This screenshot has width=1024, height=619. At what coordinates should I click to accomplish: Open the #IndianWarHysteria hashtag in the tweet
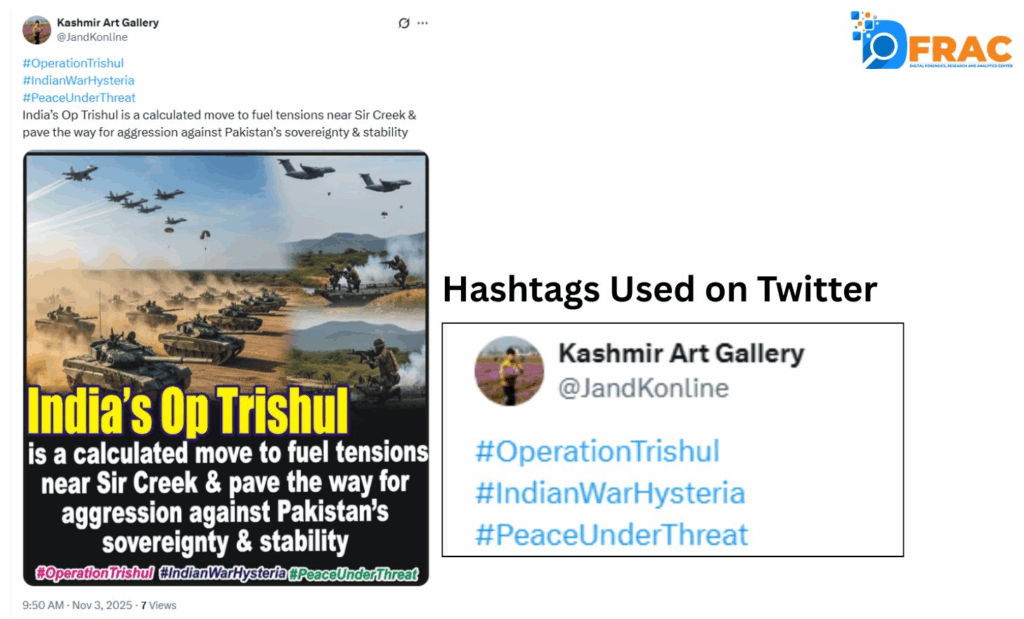click(x=78, y=80)
